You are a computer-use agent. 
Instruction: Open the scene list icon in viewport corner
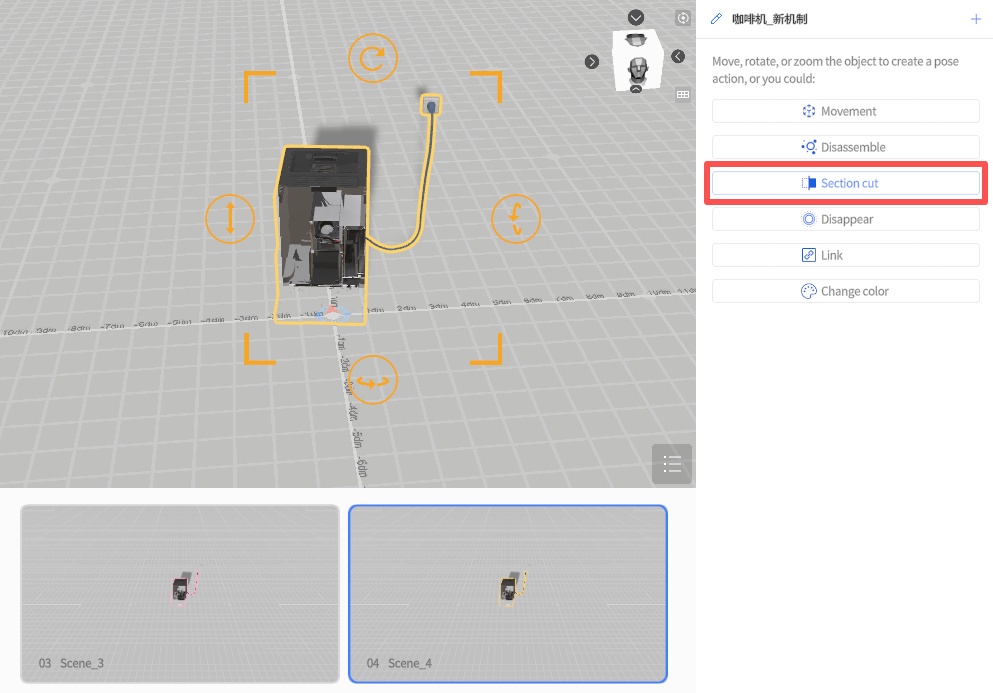click(x=671, y=464)
